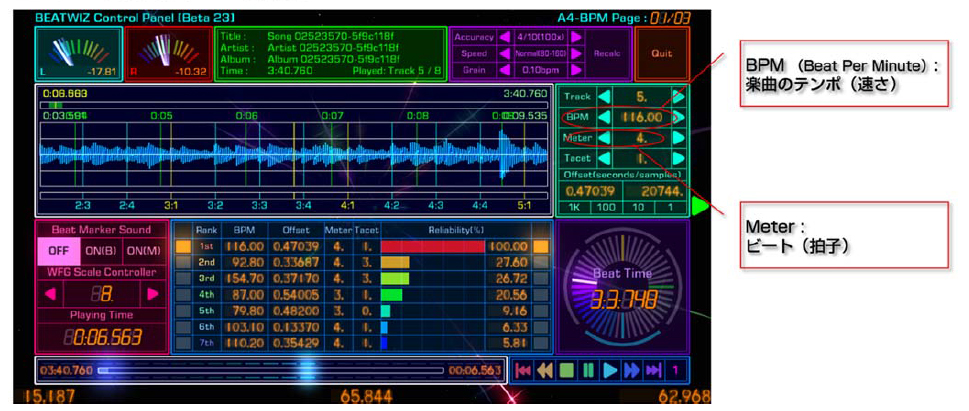Tick the box after the 20.56 reliability value

coord(541,295)
